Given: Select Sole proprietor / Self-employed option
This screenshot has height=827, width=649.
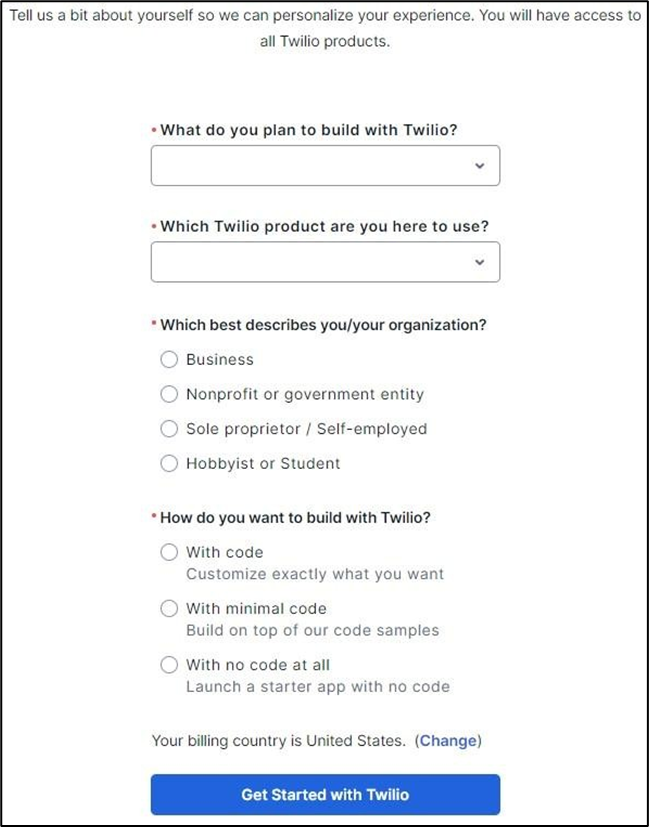Looking at the screenshot, I should (x=169, y=429).
